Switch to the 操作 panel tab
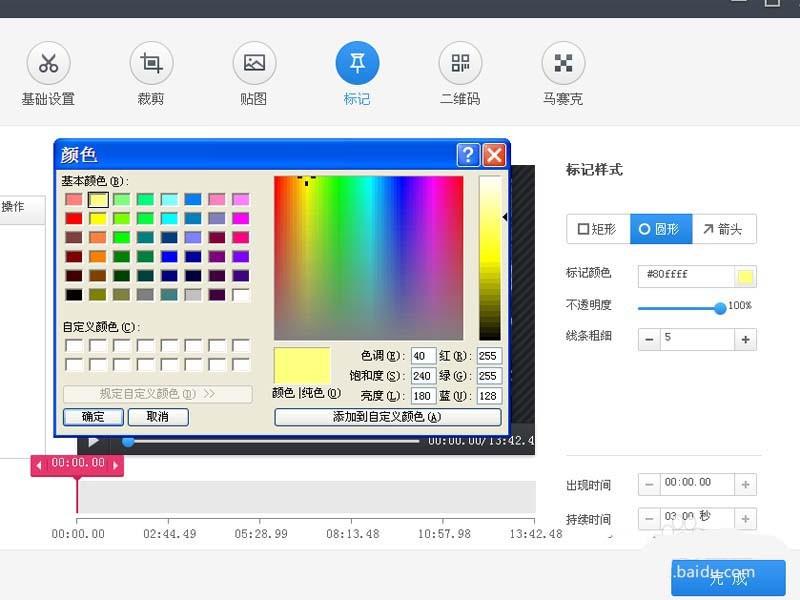The width and height of the screenshot is (800, 600). point(14,208)
